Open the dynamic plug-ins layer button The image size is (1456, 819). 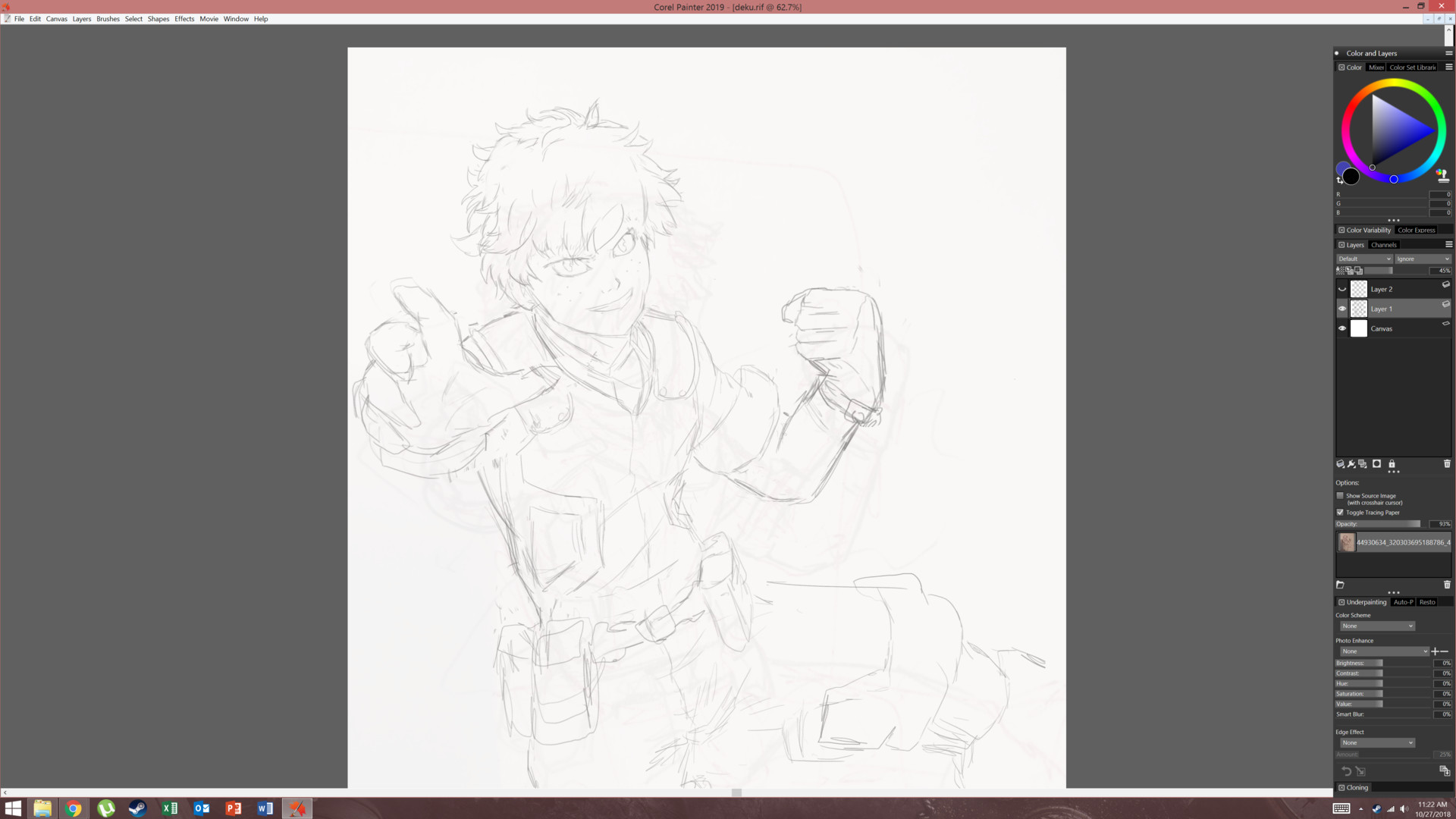[1351, 464]
